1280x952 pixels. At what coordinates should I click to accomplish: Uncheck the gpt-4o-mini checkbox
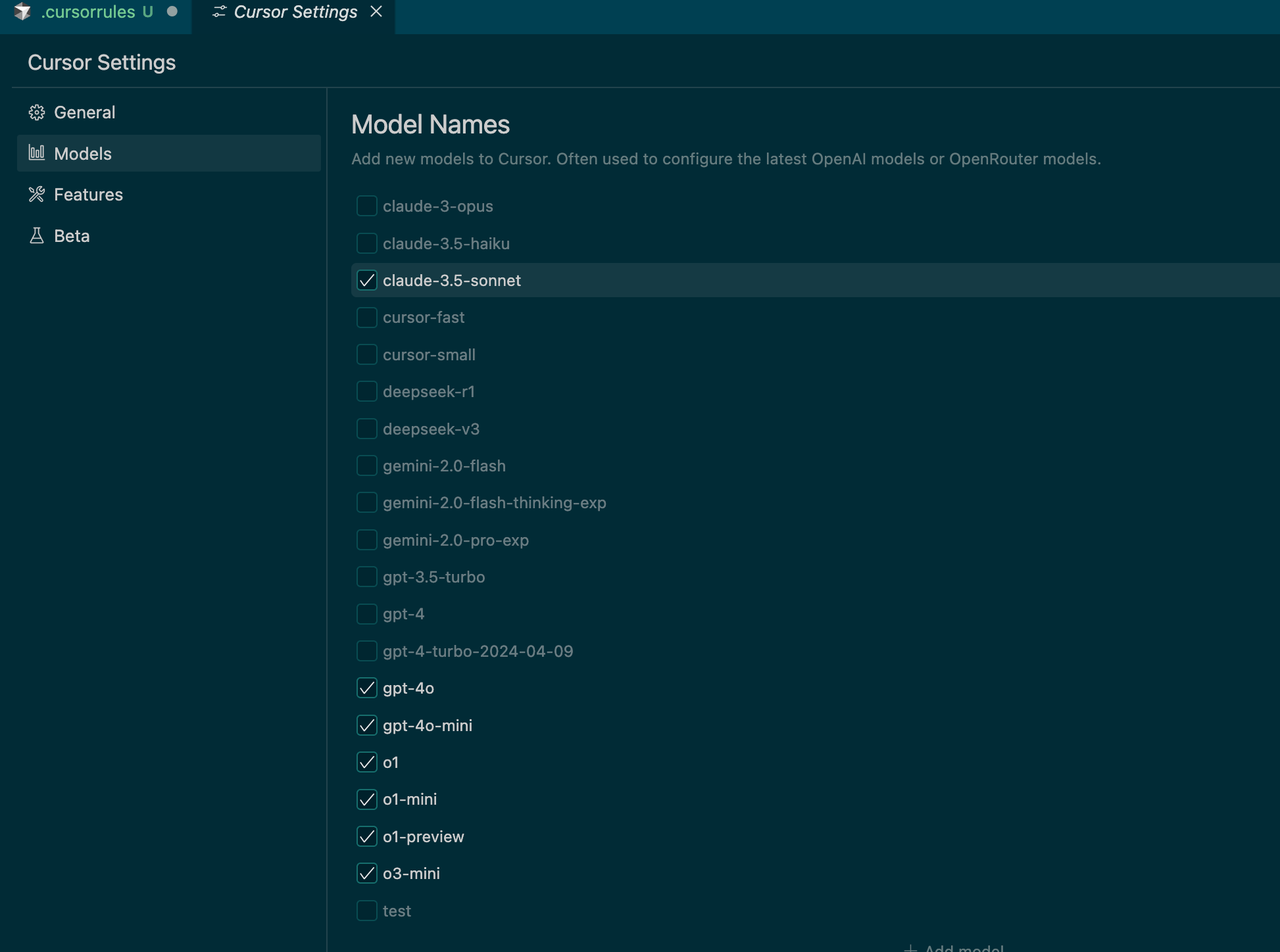(367, 725)
